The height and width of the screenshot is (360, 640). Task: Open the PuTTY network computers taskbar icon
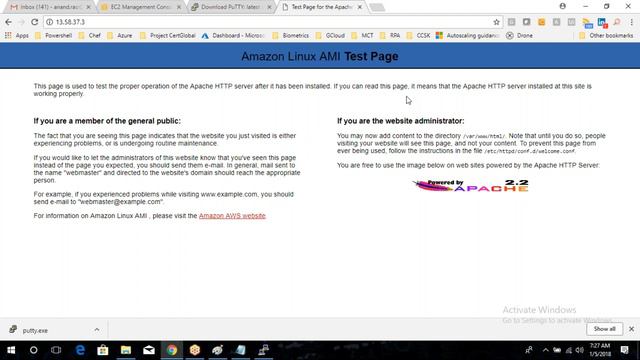(x=264, y=350)
